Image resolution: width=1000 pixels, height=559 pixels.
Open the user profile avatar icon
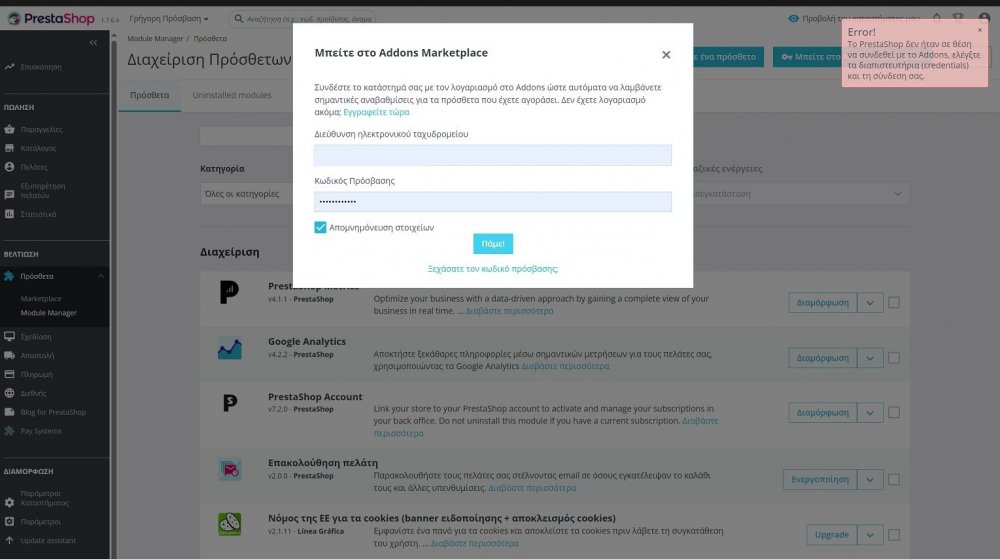coord(984,18)
